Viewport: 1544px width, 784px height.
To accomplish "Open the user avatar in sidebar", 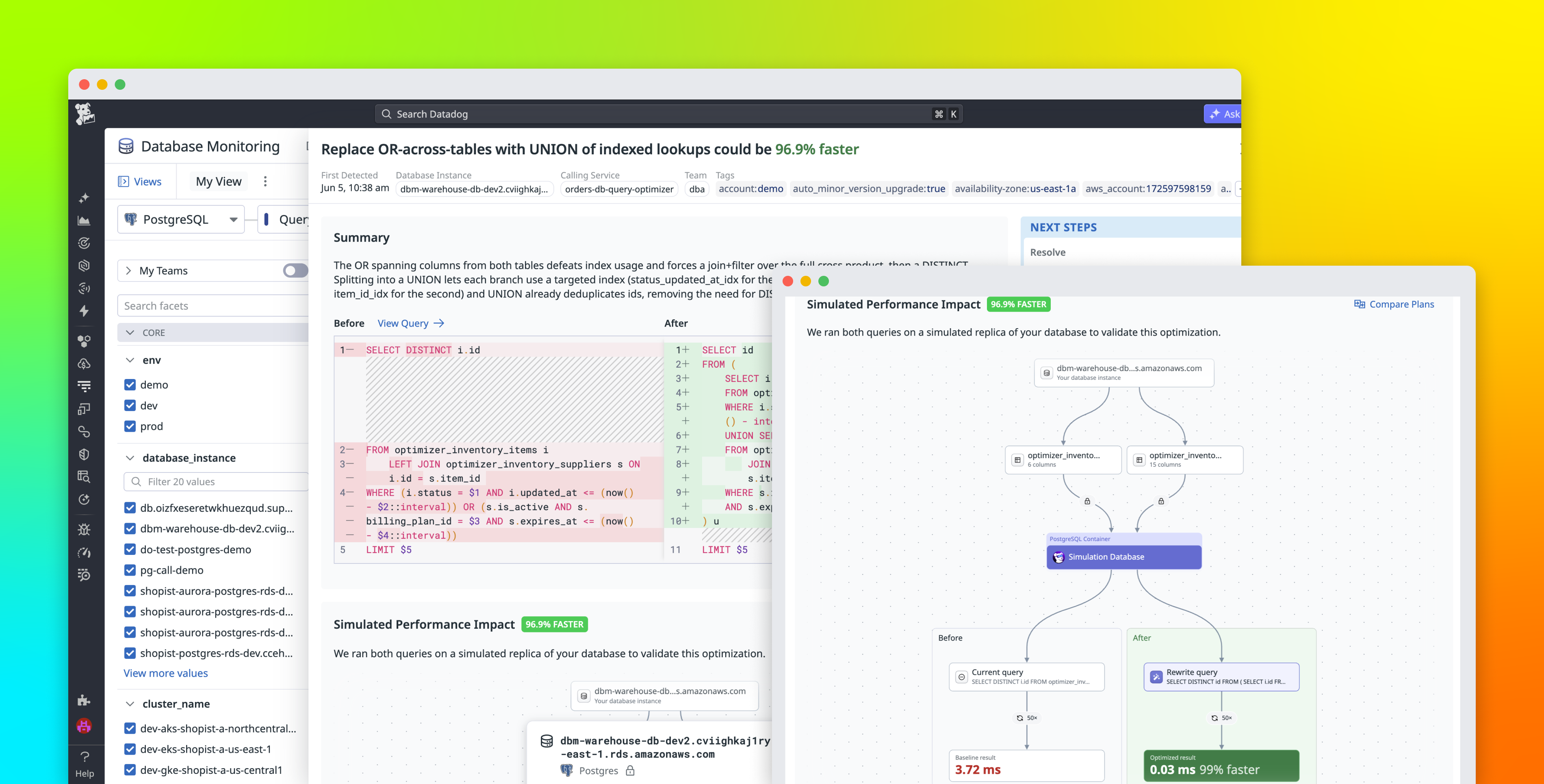I will pos(85,726).
